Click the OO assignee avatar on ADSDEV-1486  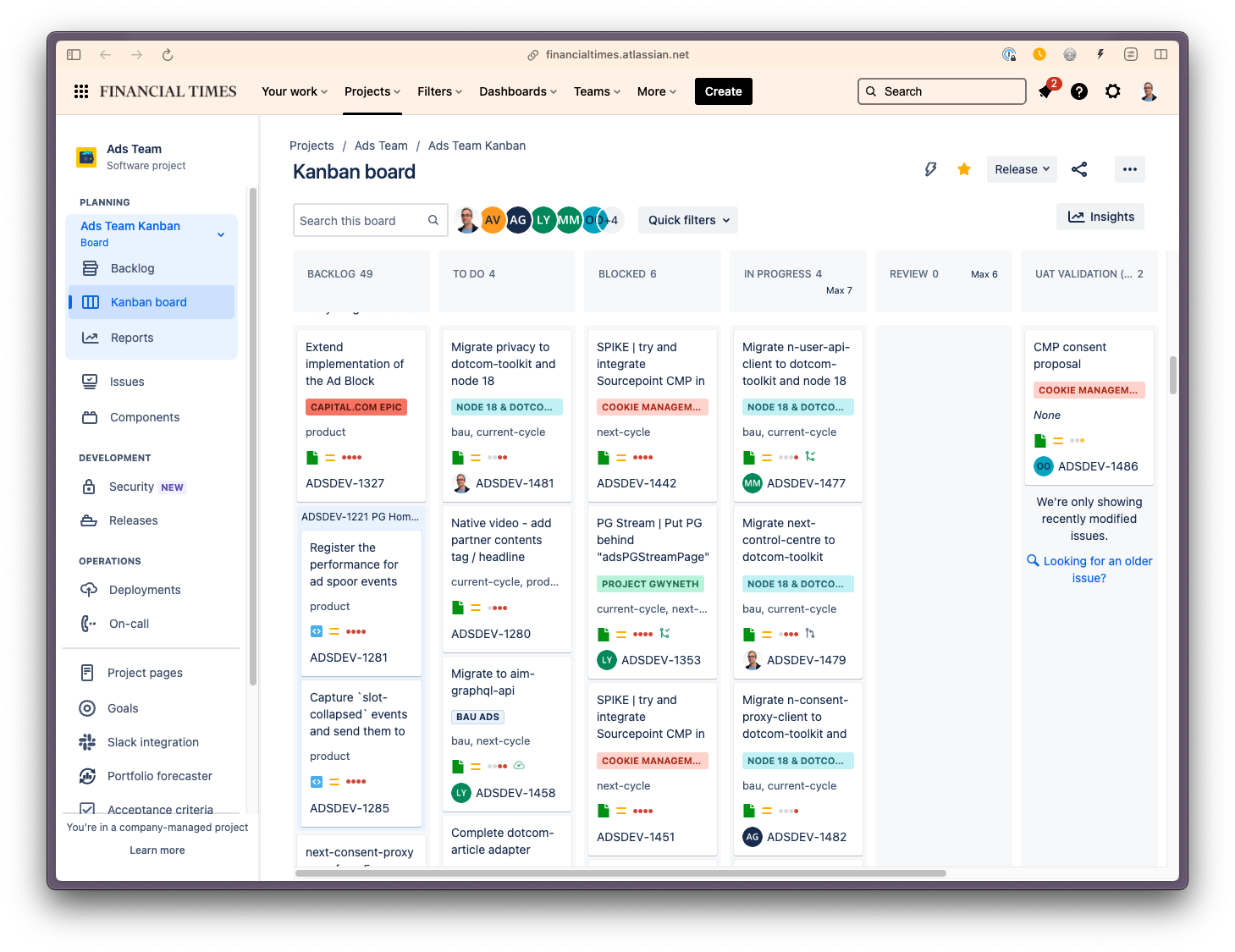pos(1043,466)
